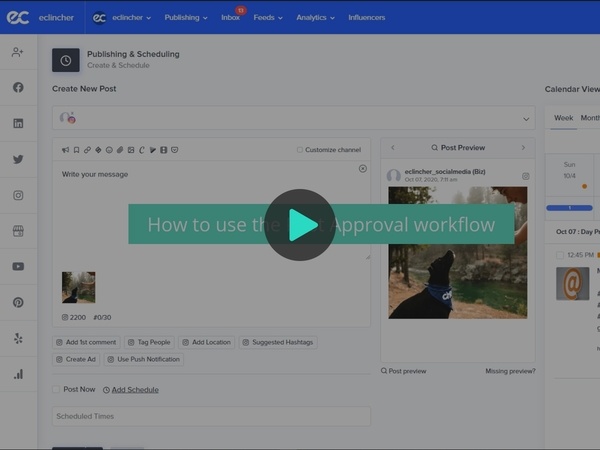Open the add user sidebar icon

pos(18,52)
